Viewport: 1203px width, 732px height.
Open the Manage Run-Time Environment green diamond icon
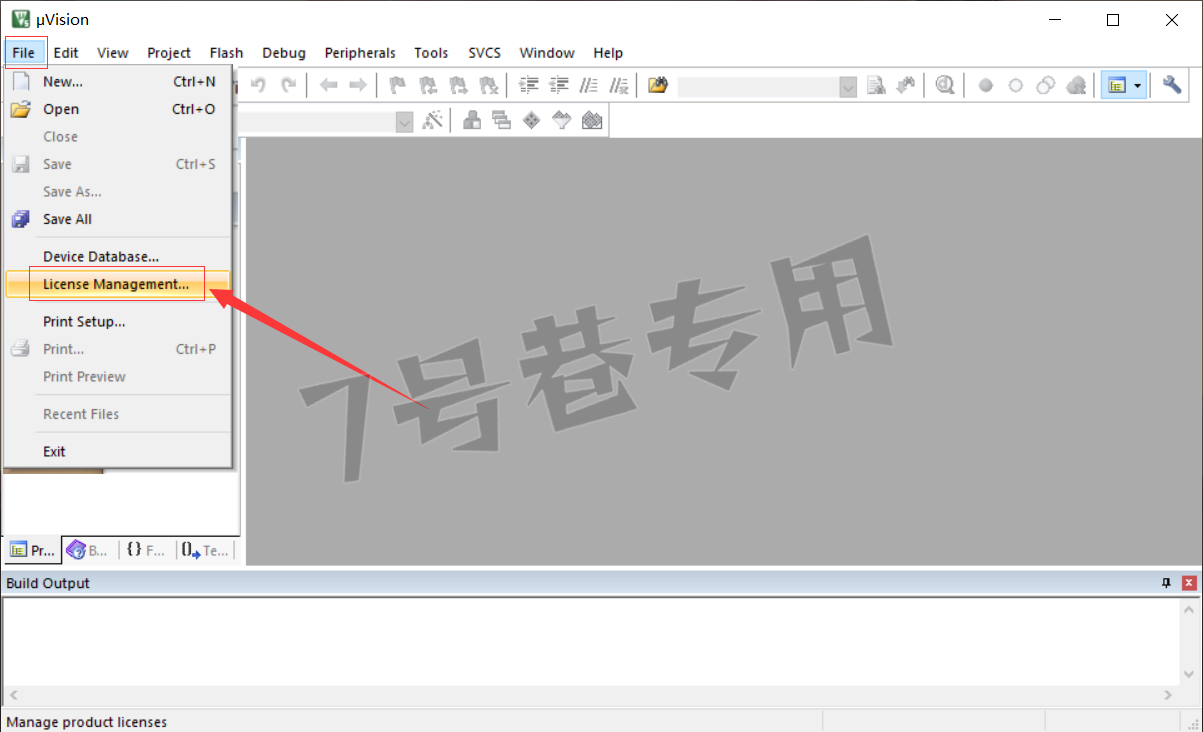pos(532,121)
